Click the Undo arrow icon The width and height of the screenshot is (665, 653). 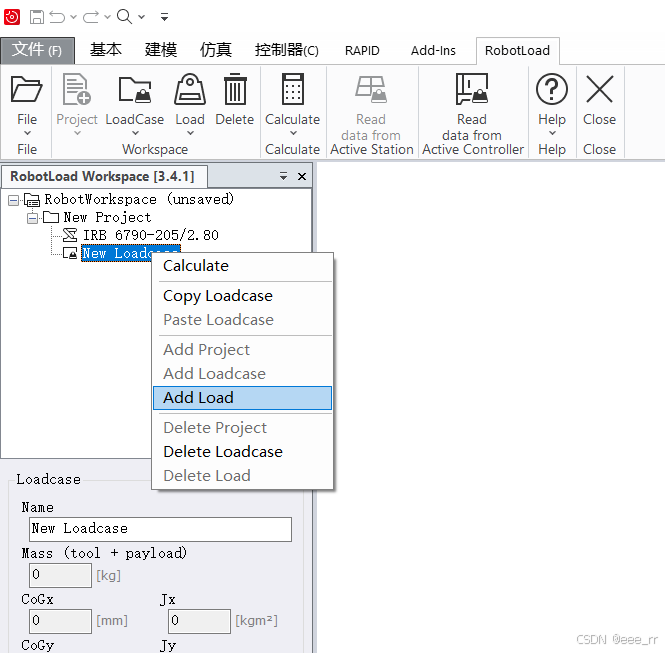click(57, 17)
